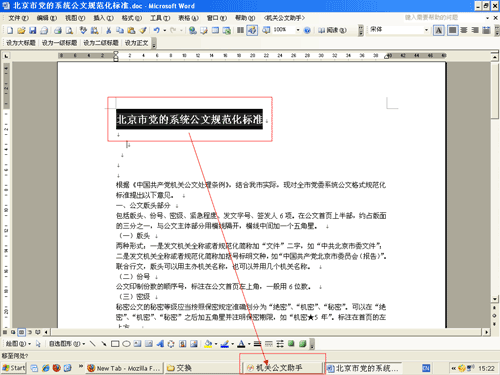Toggle the Document Map button
500x375 pixels.
[252, 30]
